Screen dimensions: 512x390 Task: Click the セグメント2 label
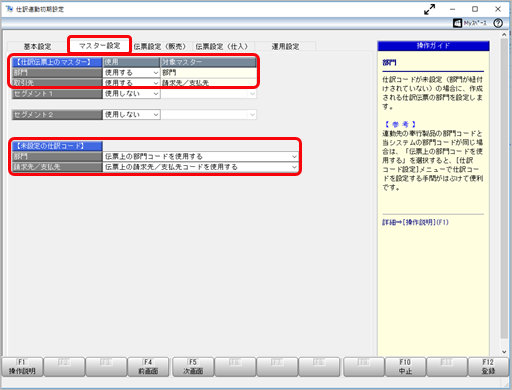(x=57, y=115)
